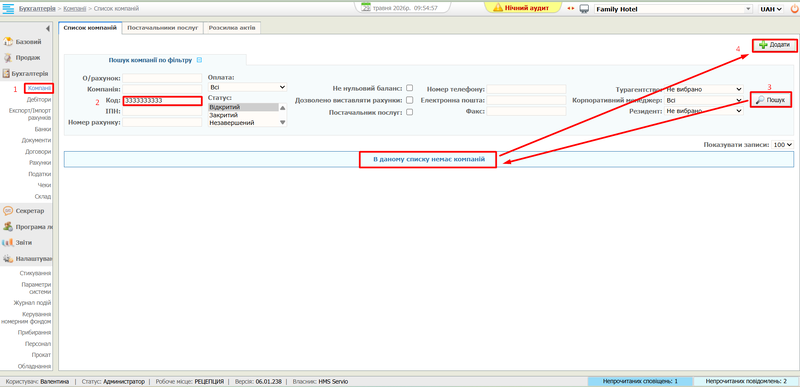The image size is (800, 387).
Task: Click the Компанія input field
Action: tap(162, 89)
